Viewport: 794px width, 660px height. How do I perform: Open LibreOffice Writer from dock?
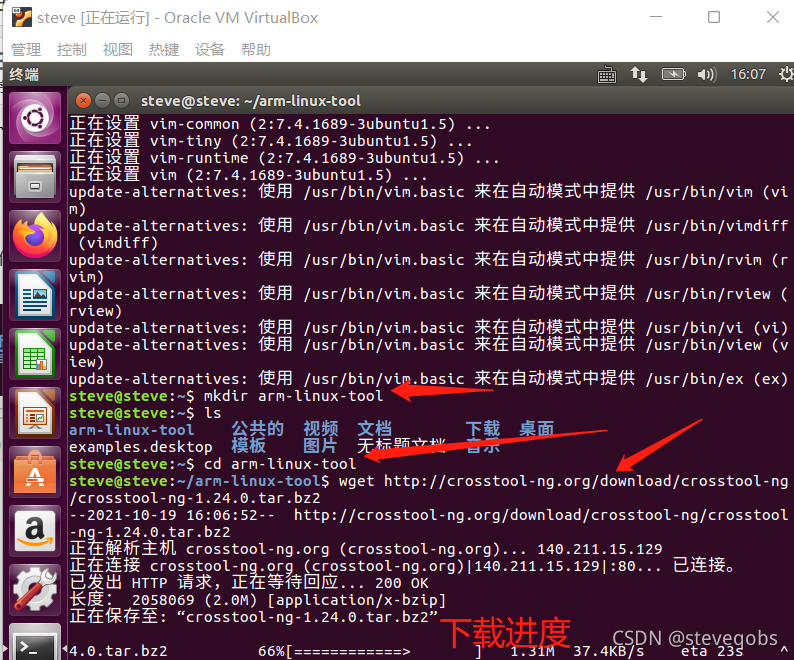[34, 295]
